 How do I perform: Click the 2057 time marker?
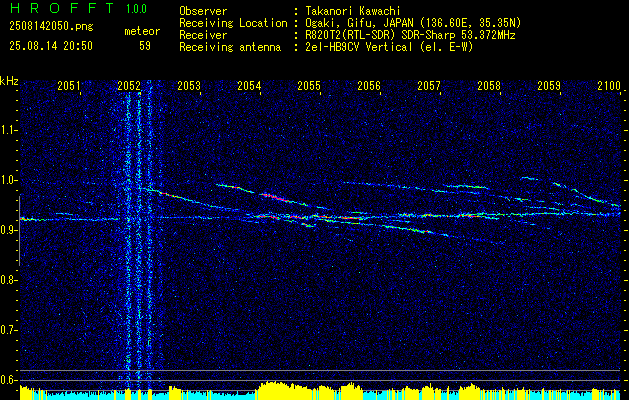point(429,85)
